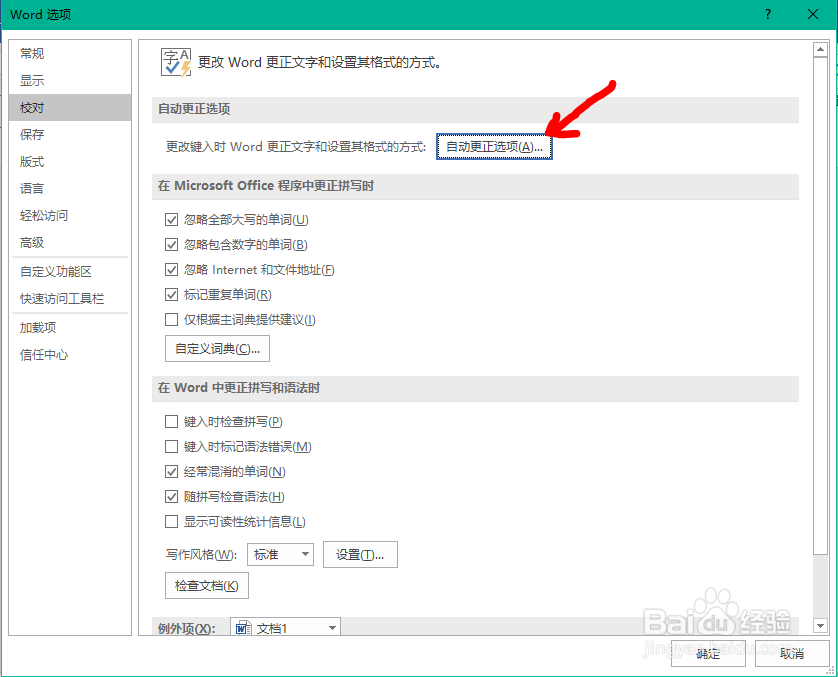Click the Word document icon in 例外项 dropdown

[243, 628]
